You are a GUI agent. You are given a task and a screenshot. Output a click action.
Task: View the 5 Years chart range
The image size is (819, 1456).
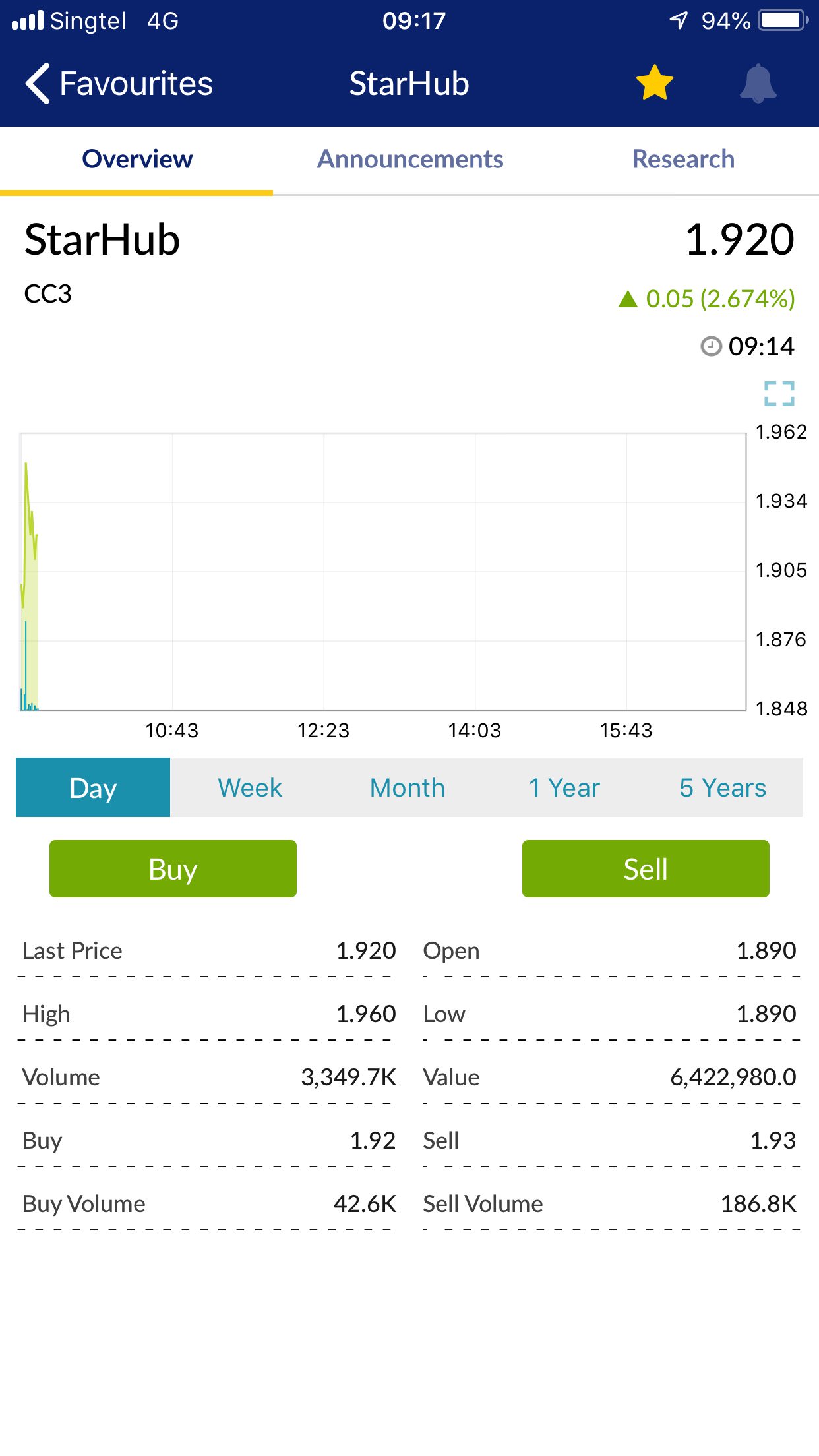coord(723,787)
